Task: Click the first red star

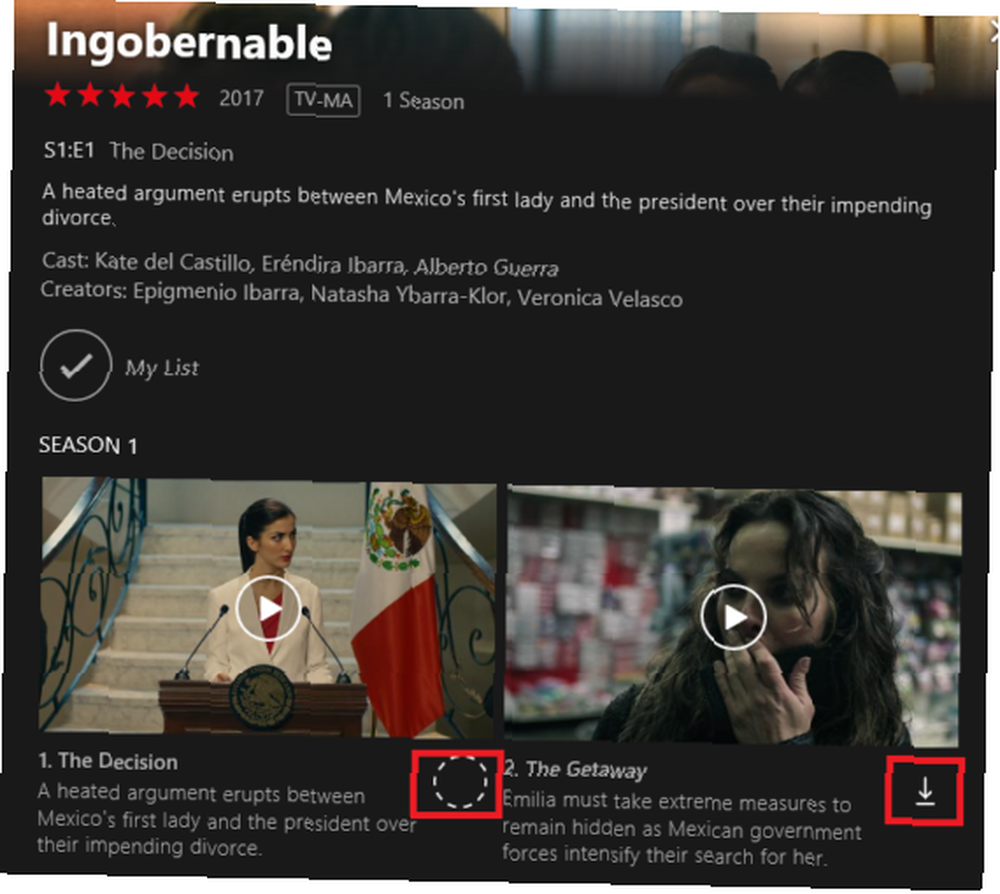Action: pos(57,94)
